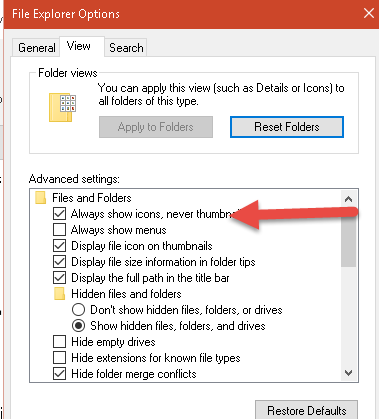This screenshot has width=379, height=419.
Task: Enable Always show menus checkbox
Action: click(x=59, y=230)
